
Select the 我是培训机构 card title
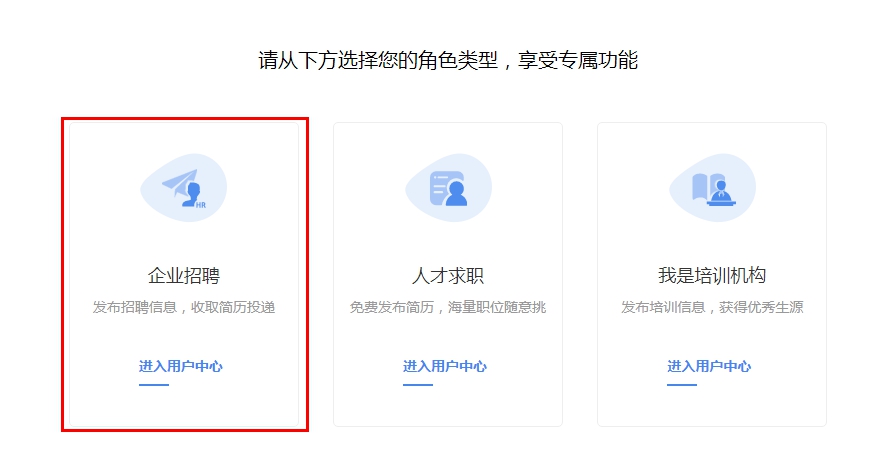pos(712,276)
